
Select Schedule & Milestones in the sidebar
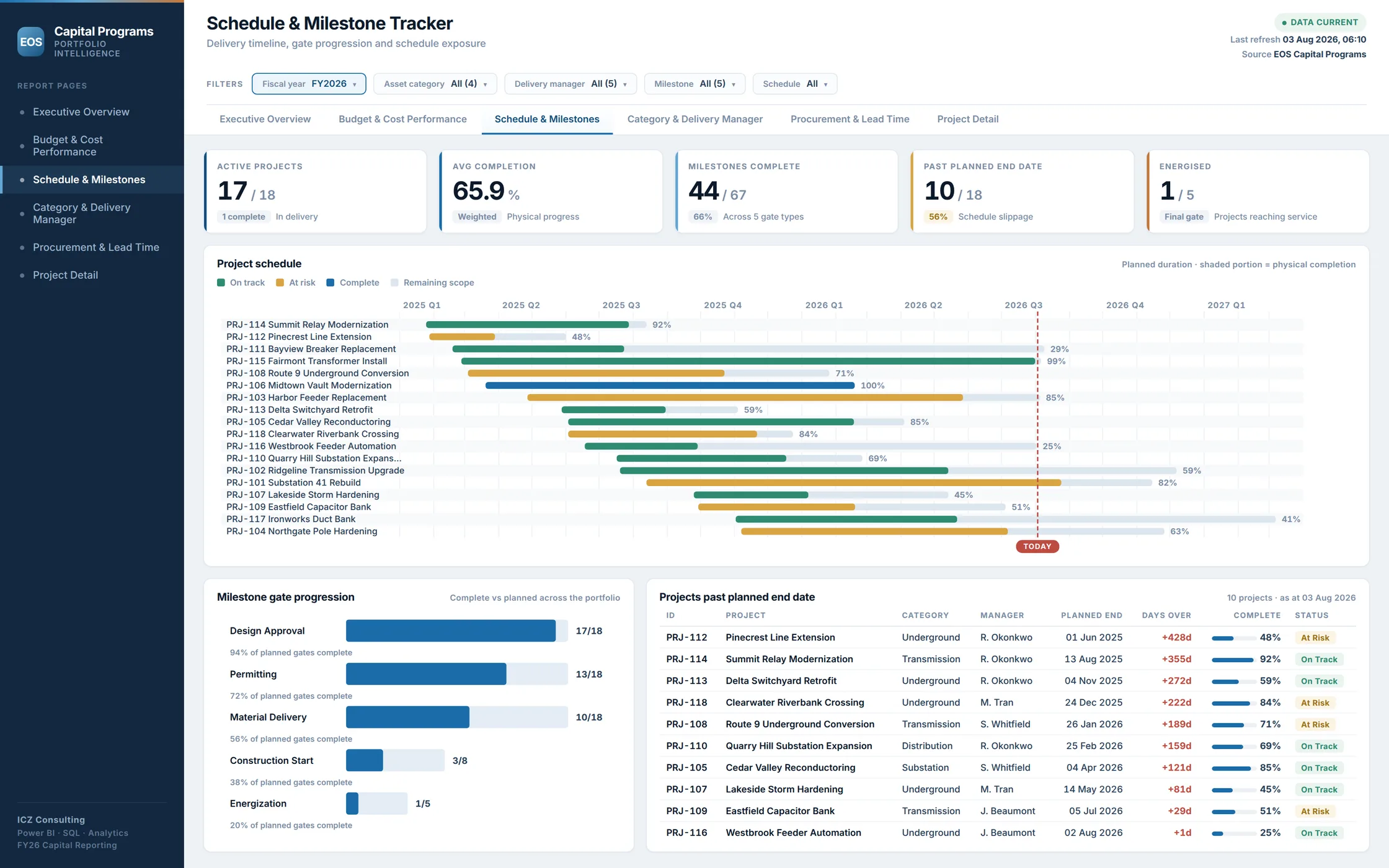coord(92,179)
